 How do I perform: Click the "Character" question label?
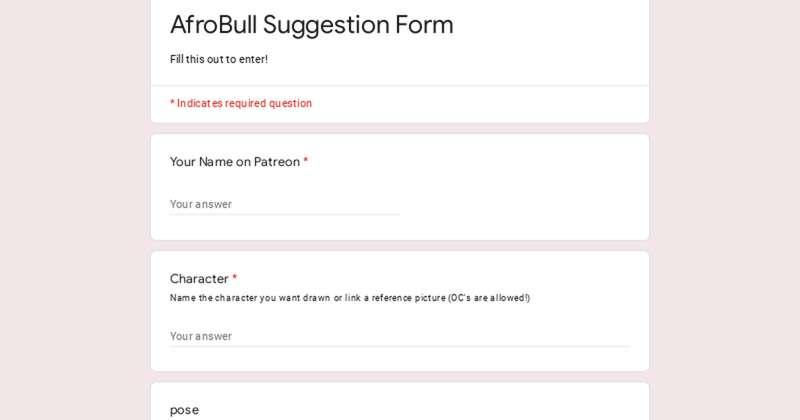coord(199,279)
